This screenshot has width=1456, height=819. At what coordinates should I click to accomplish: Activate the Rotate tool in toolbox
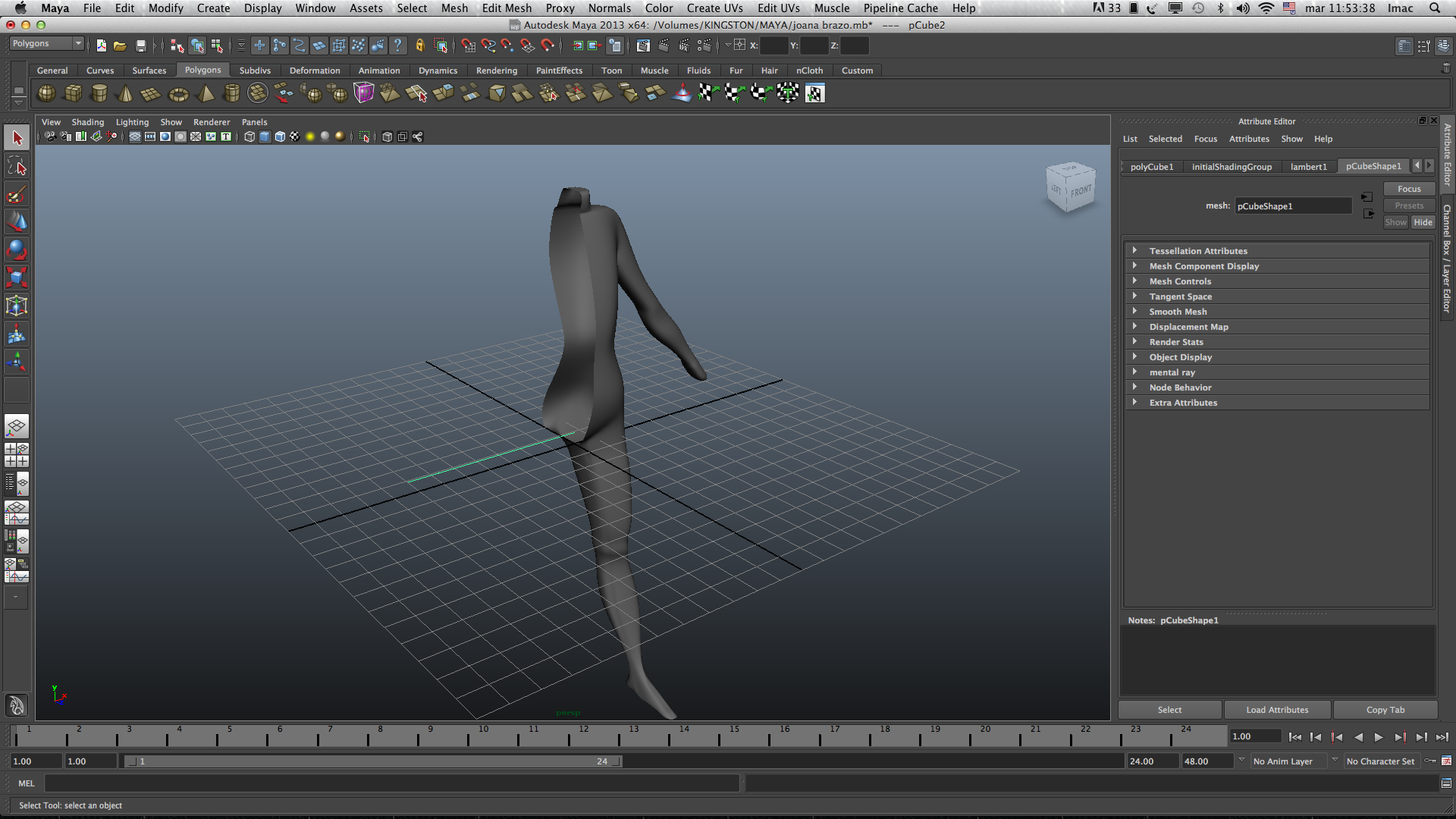16,249
